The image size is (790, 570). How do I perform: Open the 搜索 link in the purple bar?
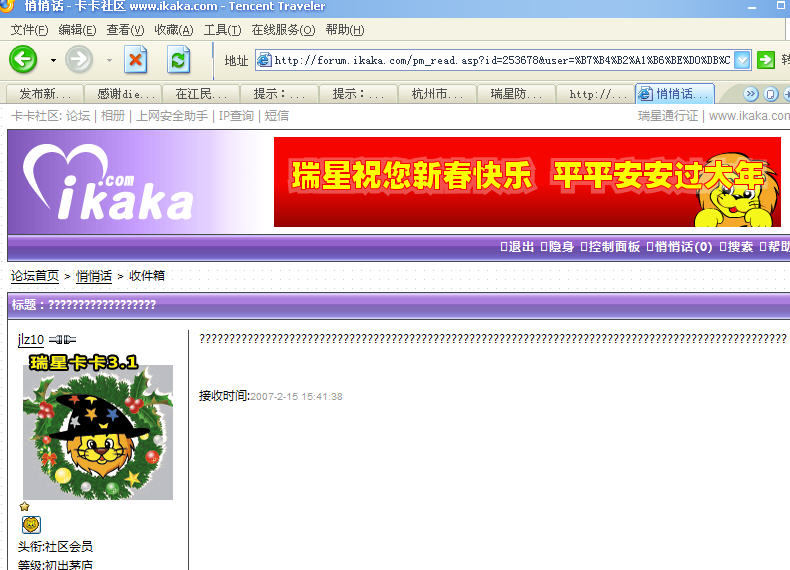pos(740,247)
